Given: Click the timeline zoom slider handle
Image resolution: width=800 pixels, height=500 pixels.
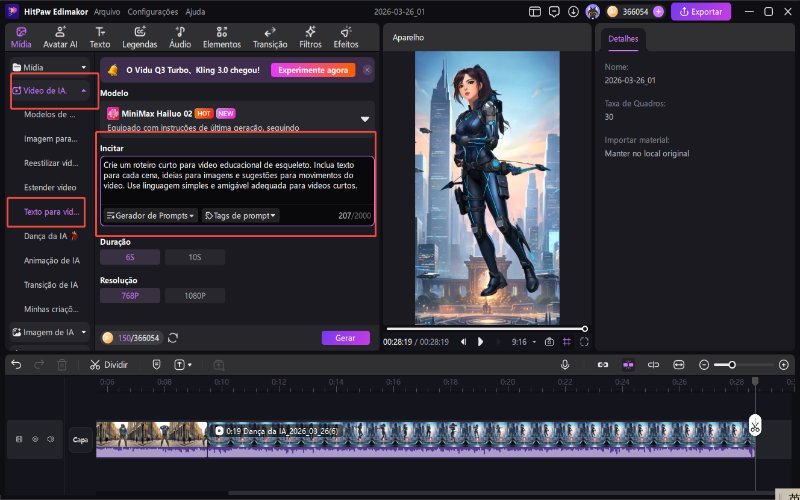Looking at the screenshot, I should tap(732, 365).
